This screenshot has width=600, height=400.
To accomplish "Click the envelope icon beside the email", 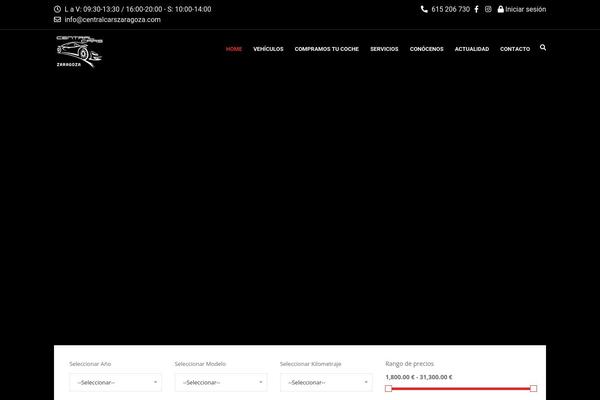I will pyautogui.click(x=57, y=20).
